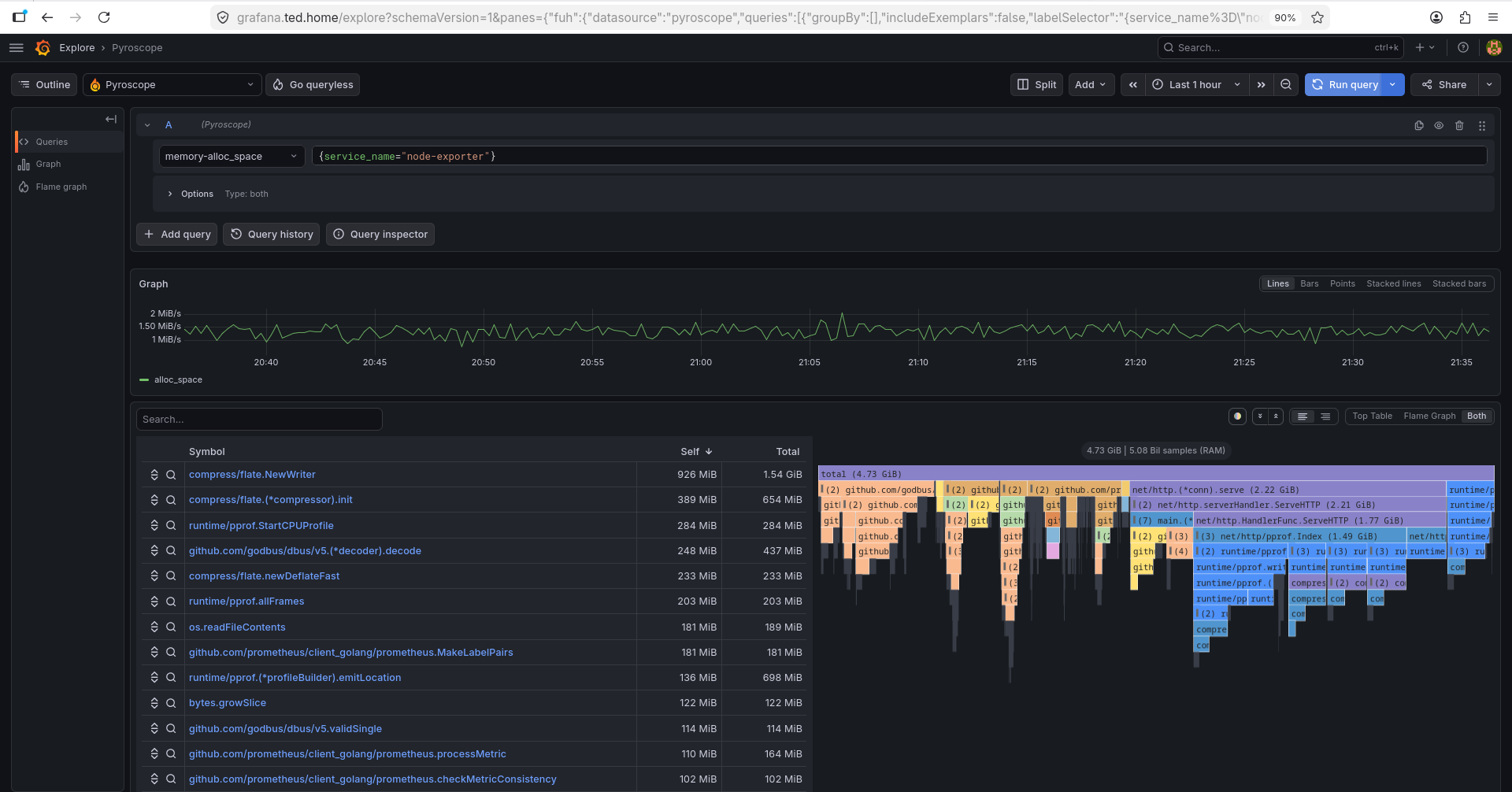Open the memory-alloc_space profile type dropdown
Image resolution: width=1512 pixels, height=792 pixels.
tap(232, 157)
